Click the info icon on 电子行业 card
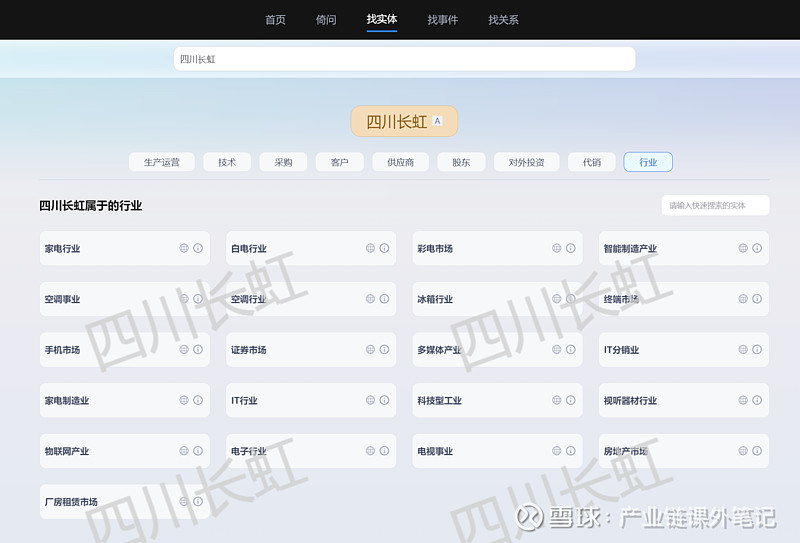Viewport: 800px width, 543px height. tap(385, 451)
